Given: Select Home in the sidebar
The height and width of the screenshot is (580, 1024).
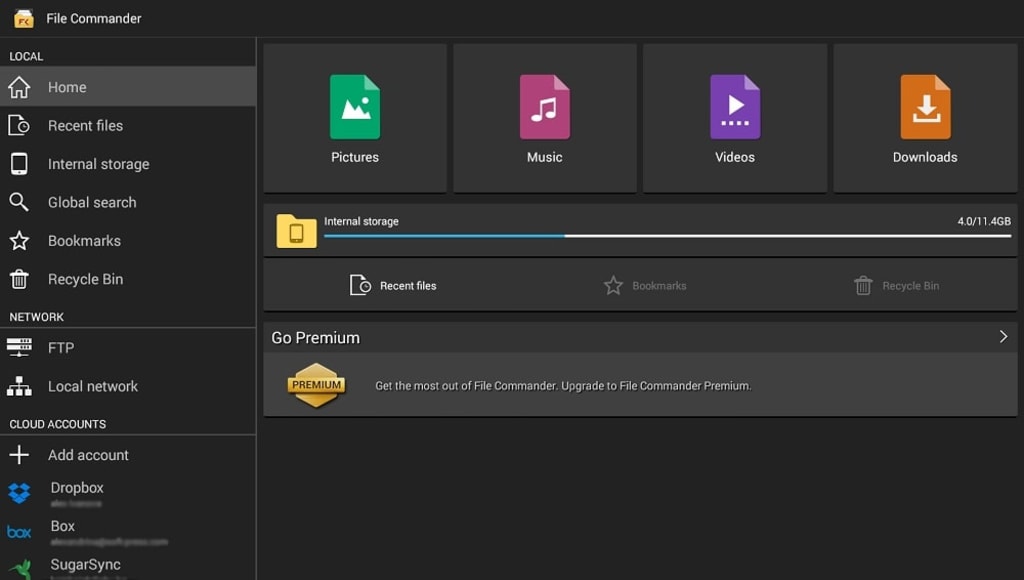Looking at the screenshot, I should point(67,87).
